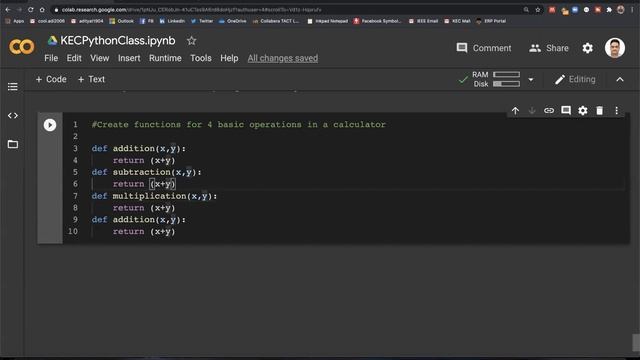Image resolution: width=640 pixels, height=360 pixels.
Task: Open the Apps bookmark shortcut
Action: pos(15,21)
